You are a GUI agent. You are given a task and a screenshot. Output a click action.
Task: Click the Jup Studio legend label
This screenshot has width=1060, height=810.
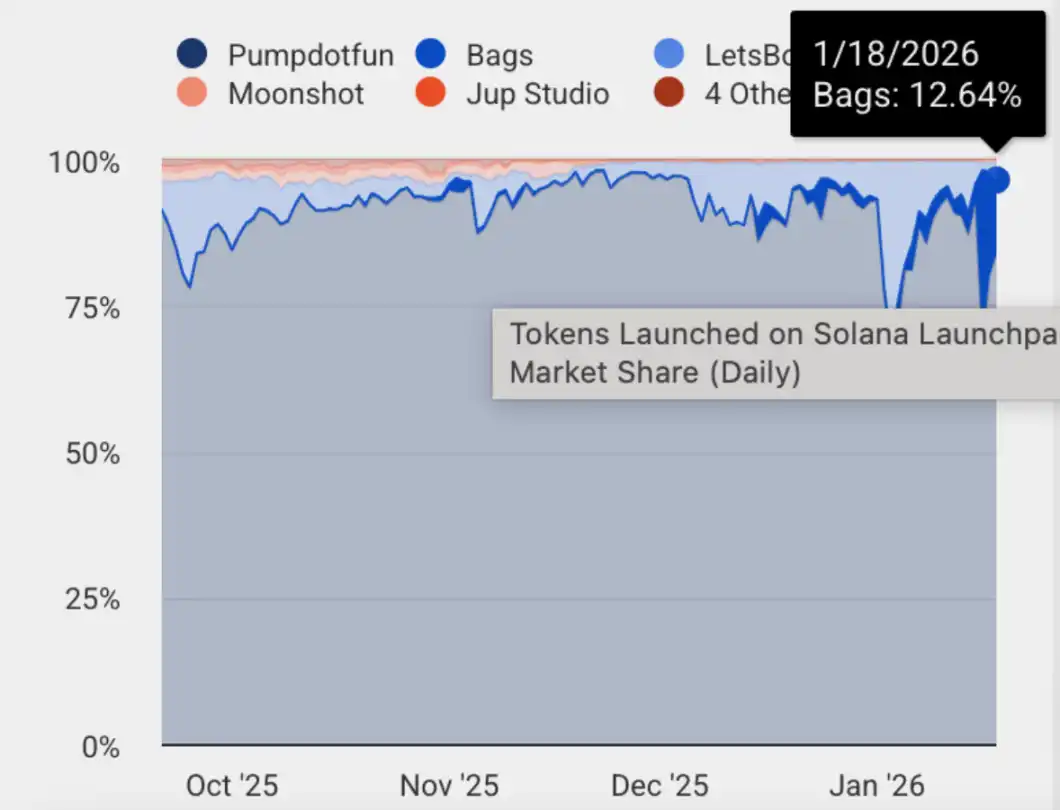(x=537, y=94)
